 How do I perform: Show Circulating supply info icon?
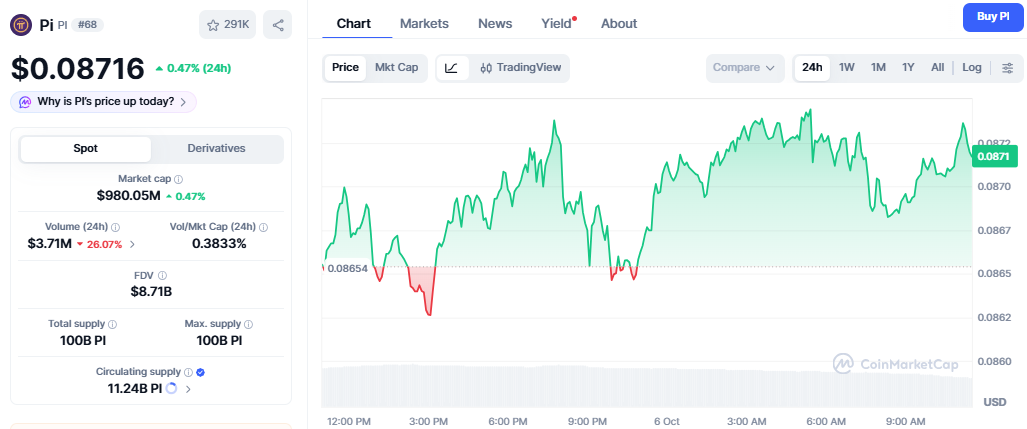click(188, 372)
